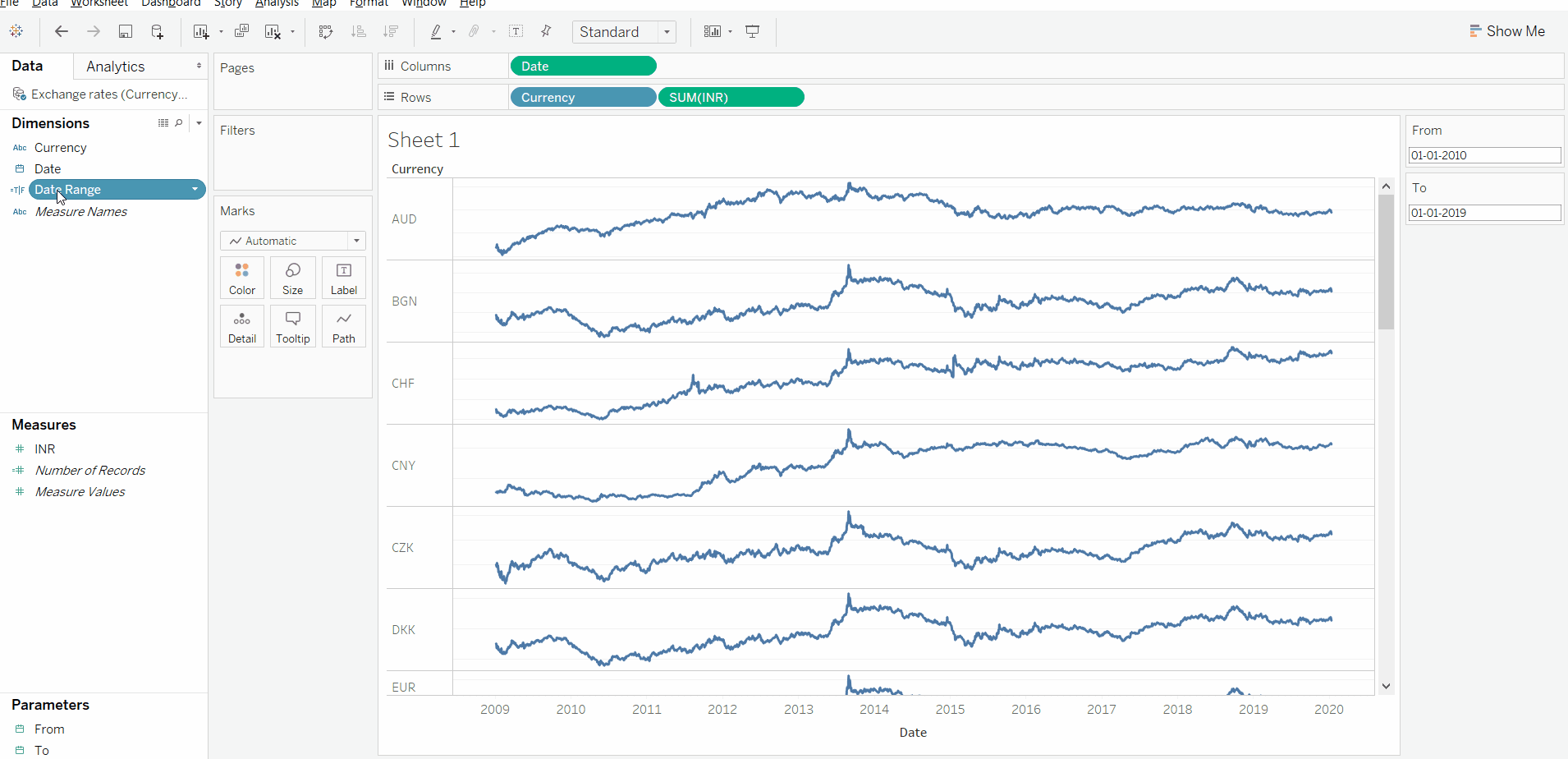Viewport: 1568px width, 759px height.
Task: Click the Add new data source icon
Action: tap(158, 31)
